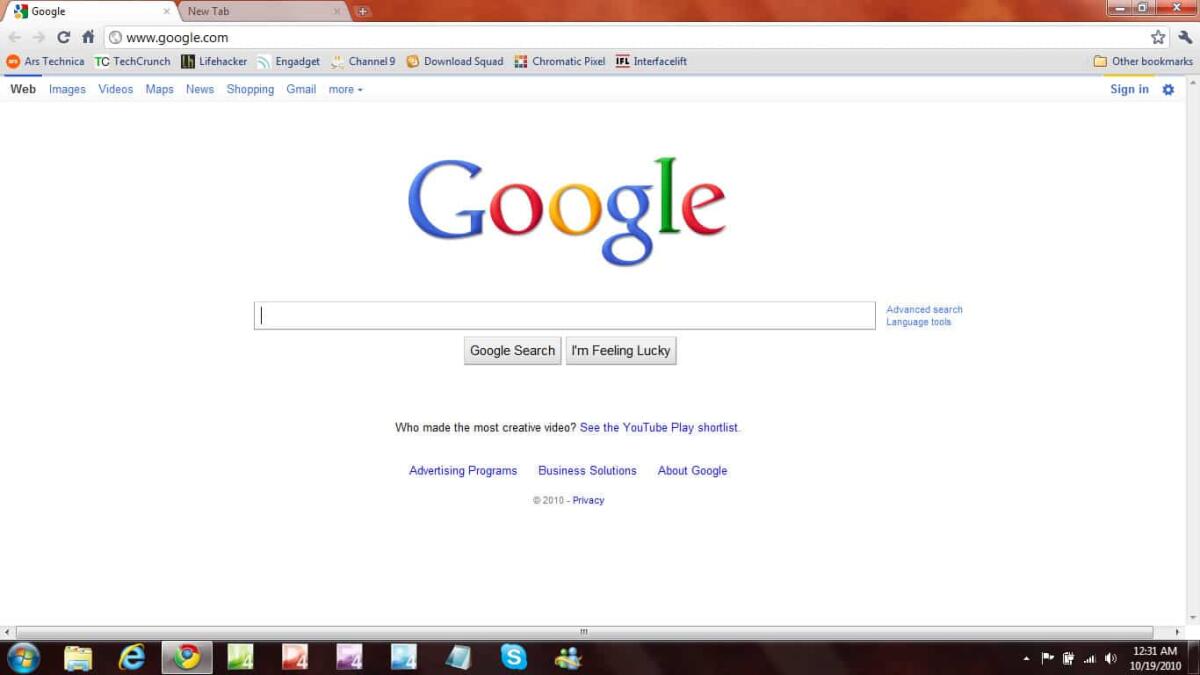Adjust the system volume
Image resolution: width=1200 pixels, height=675 pixels.
click(1110, 658)
